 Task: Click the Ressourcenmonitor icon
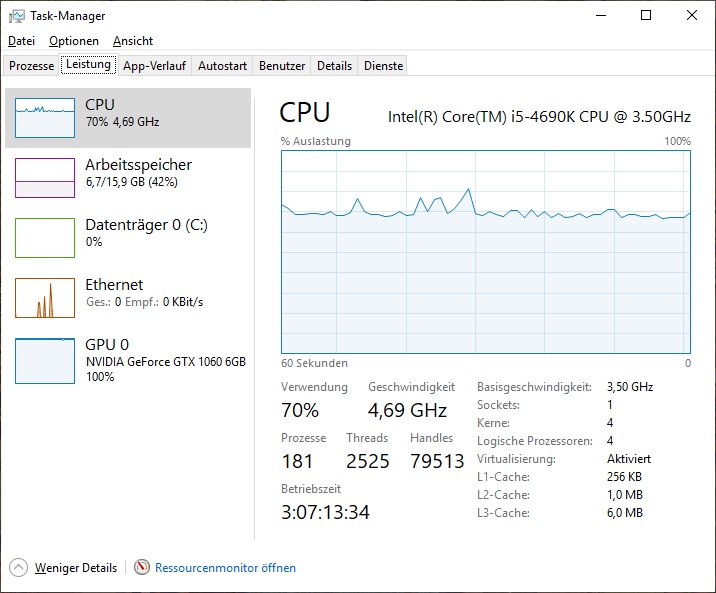coord(142,568)
